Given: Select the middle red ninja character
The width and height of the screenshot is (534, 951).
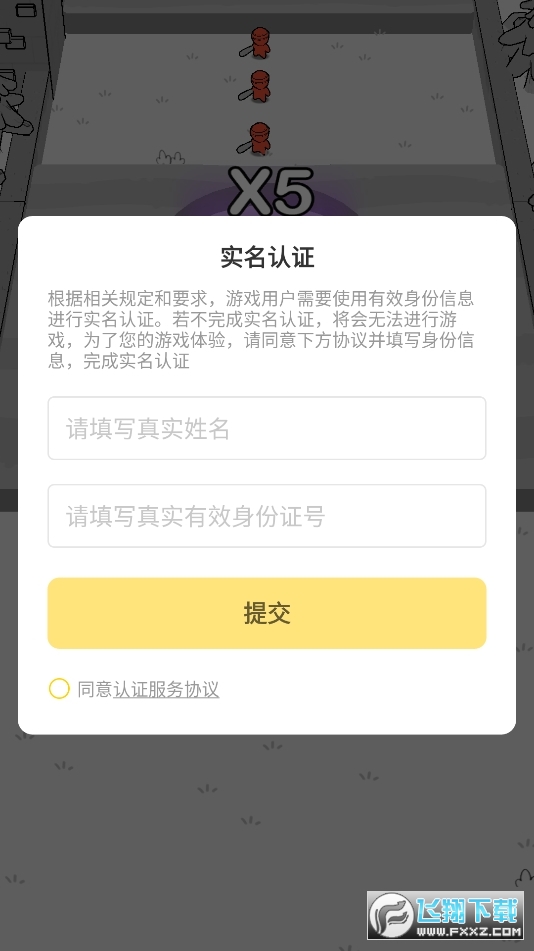Looking at the screenshot, I should tap(259, 86).
